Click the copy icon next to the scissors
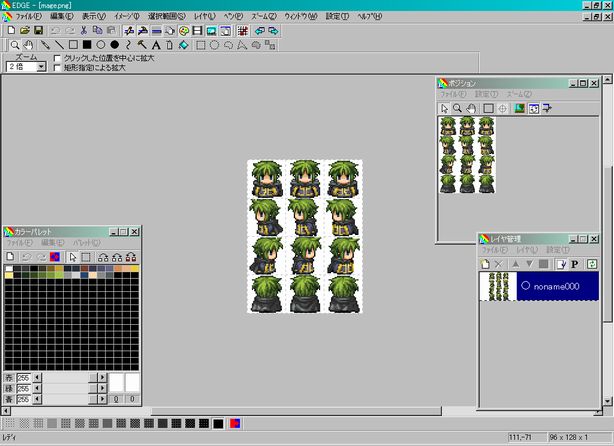The image size is (614, 446). (97, 31)
